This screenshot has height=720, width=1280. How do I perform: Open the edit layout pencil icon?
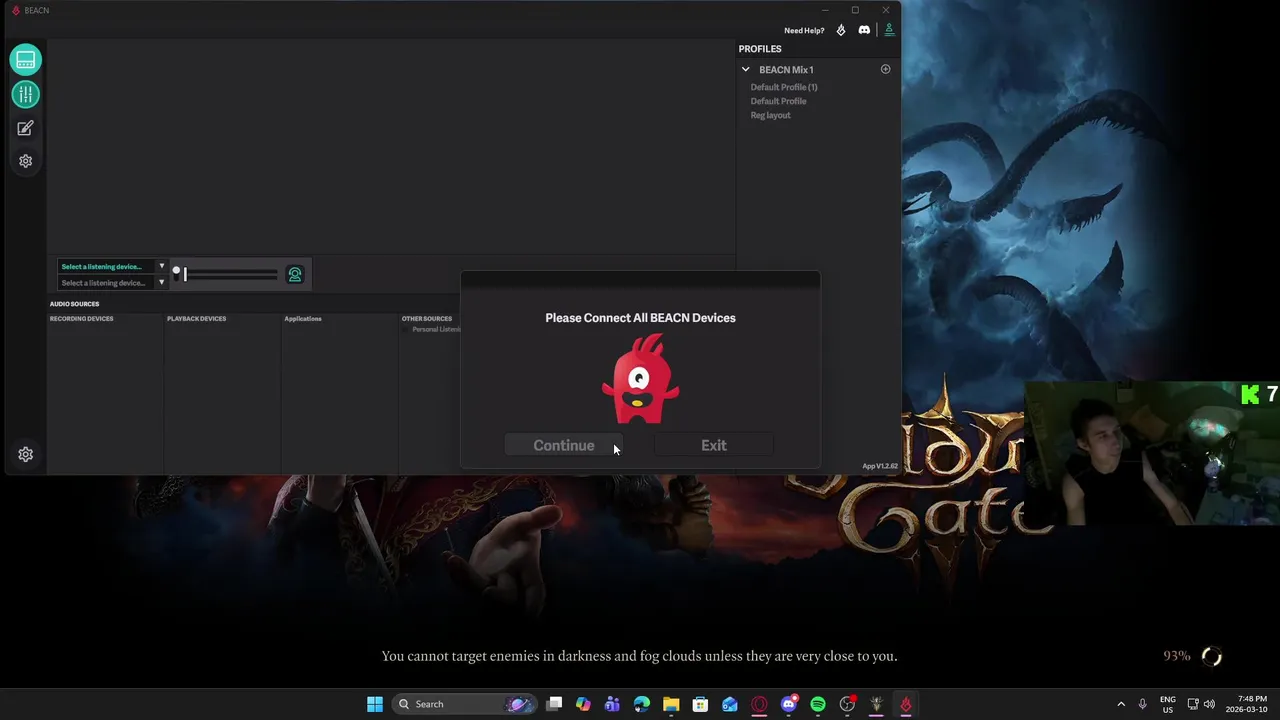(x=26, y=128)
